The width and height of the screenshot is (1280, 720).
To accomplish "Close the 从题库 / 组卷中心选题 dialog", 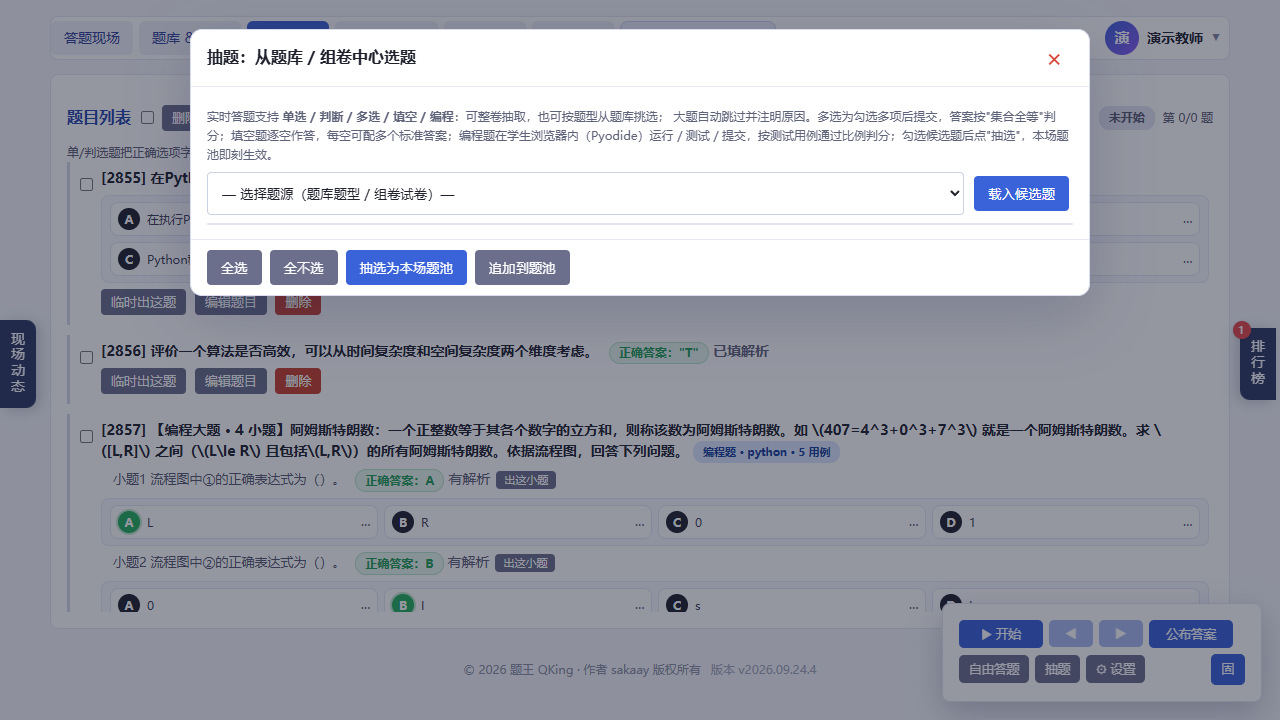I will (x=1054, y=59).
